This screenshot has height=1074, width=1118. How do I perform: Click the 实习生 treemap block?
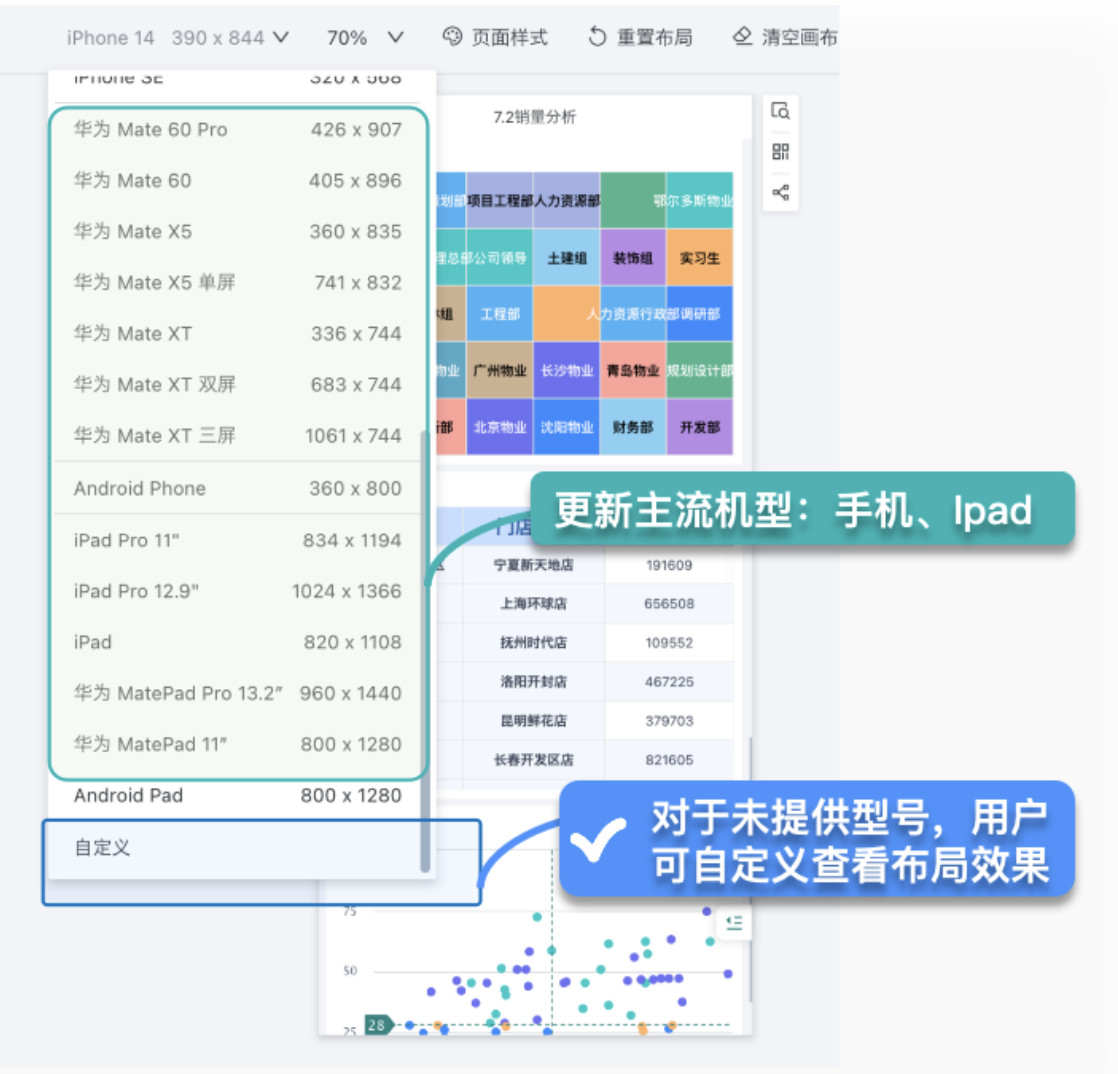[x=699, y=258]
